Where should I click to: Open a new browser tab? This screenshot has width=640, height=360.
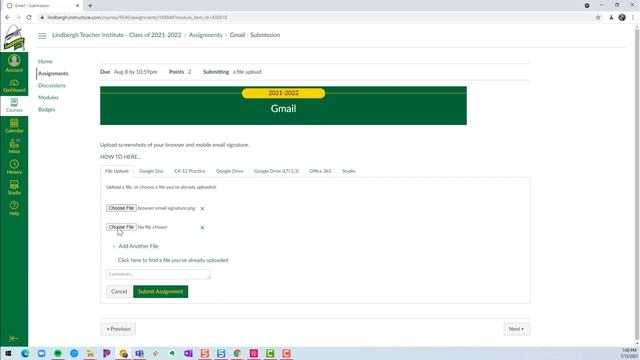90,6
